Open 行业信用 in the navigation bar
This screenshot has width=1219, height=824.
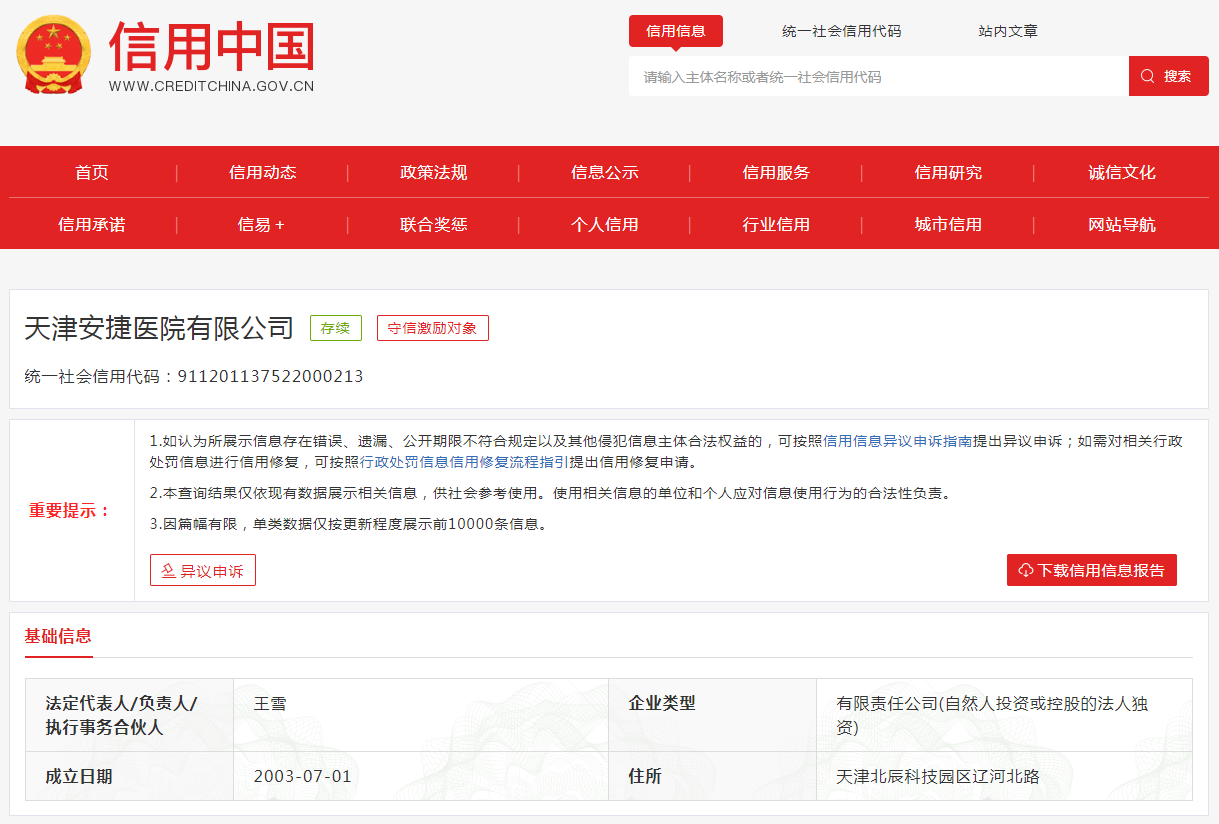point(776,224)
